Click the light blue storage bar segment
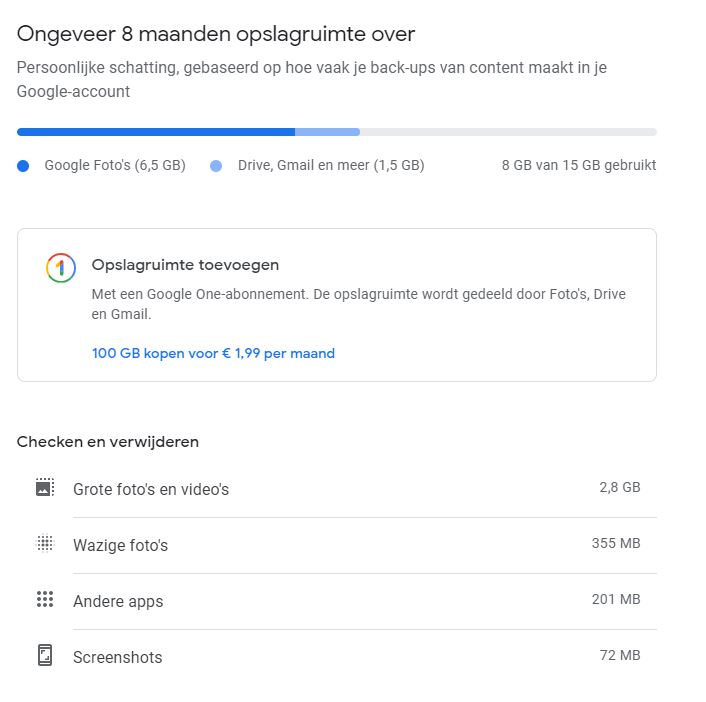 [x=327, y=132]
